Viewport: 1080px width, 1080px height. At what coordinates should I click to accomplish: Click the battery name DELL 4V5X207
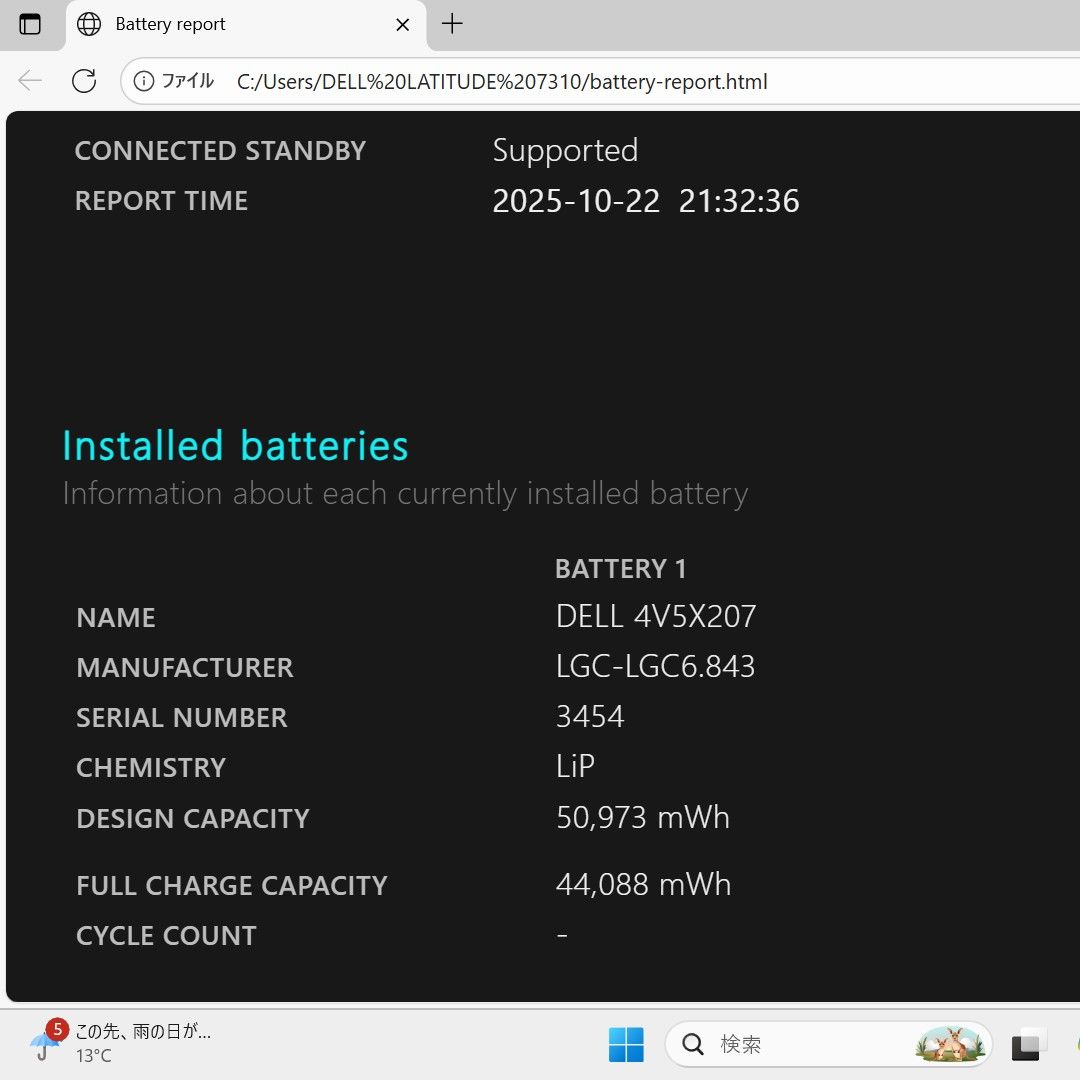tap(656, 617)
